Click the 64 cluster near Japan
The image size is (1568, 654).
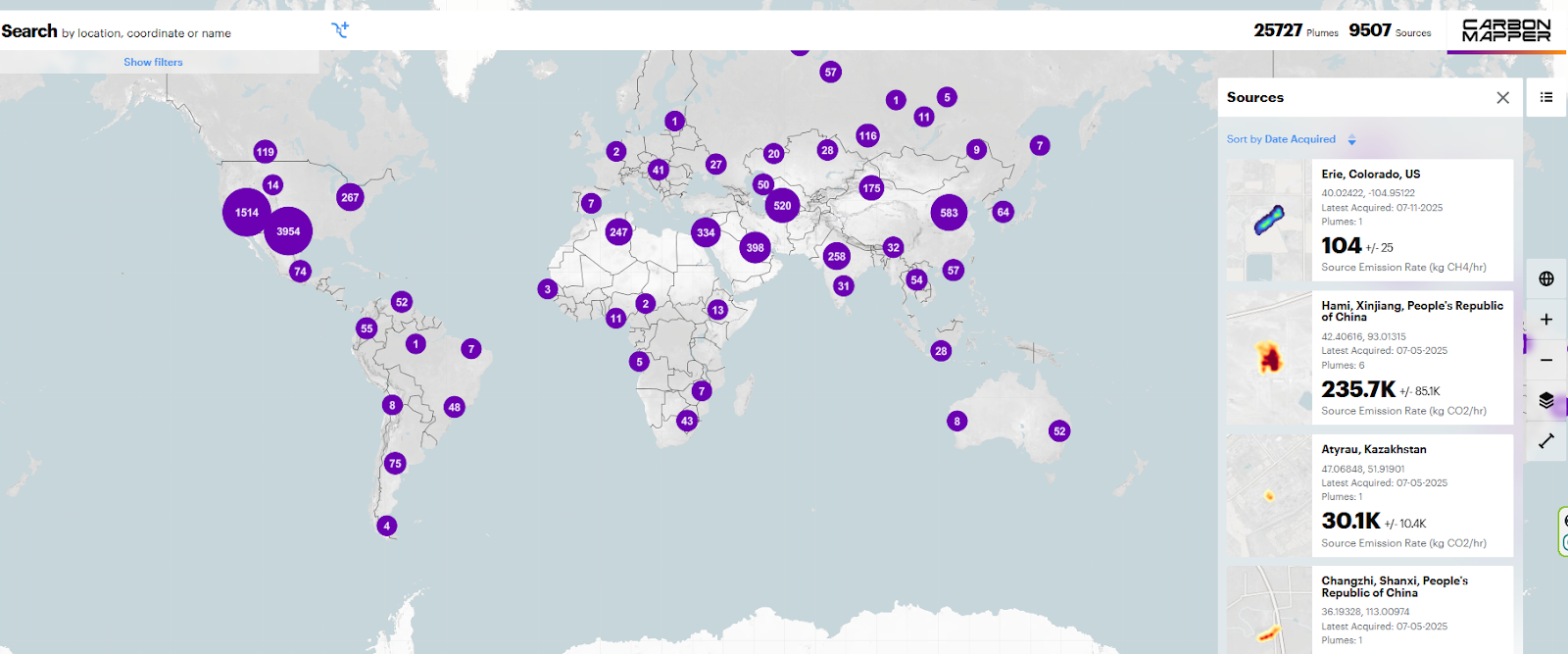[1003, 212]
